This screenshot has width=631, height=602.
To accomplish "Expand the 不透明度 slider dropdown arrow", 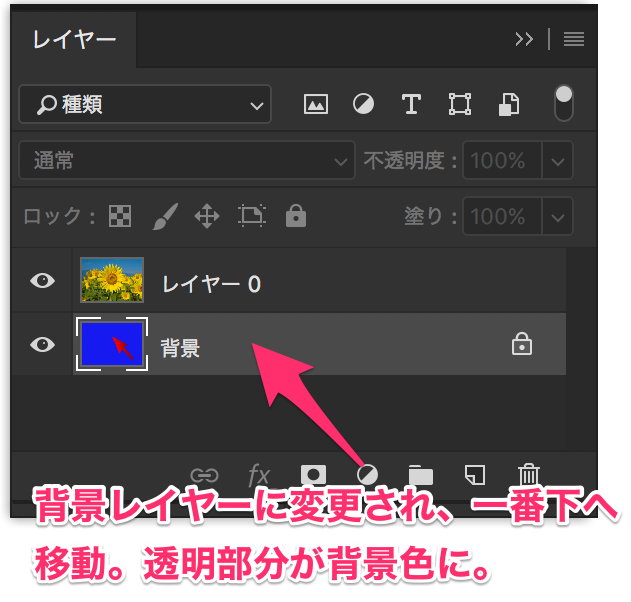I will [x=557, y=160].
